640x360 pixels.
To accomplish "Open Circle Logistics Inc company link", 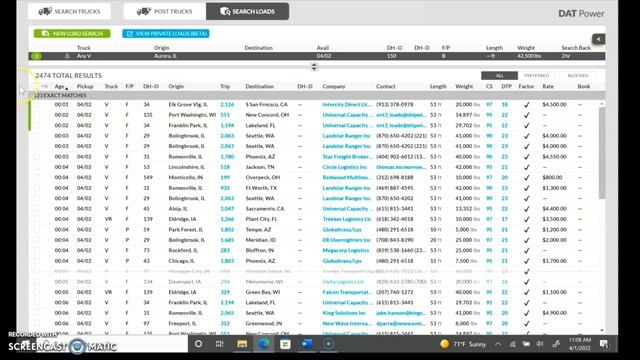I will click(x=344, y=167).
